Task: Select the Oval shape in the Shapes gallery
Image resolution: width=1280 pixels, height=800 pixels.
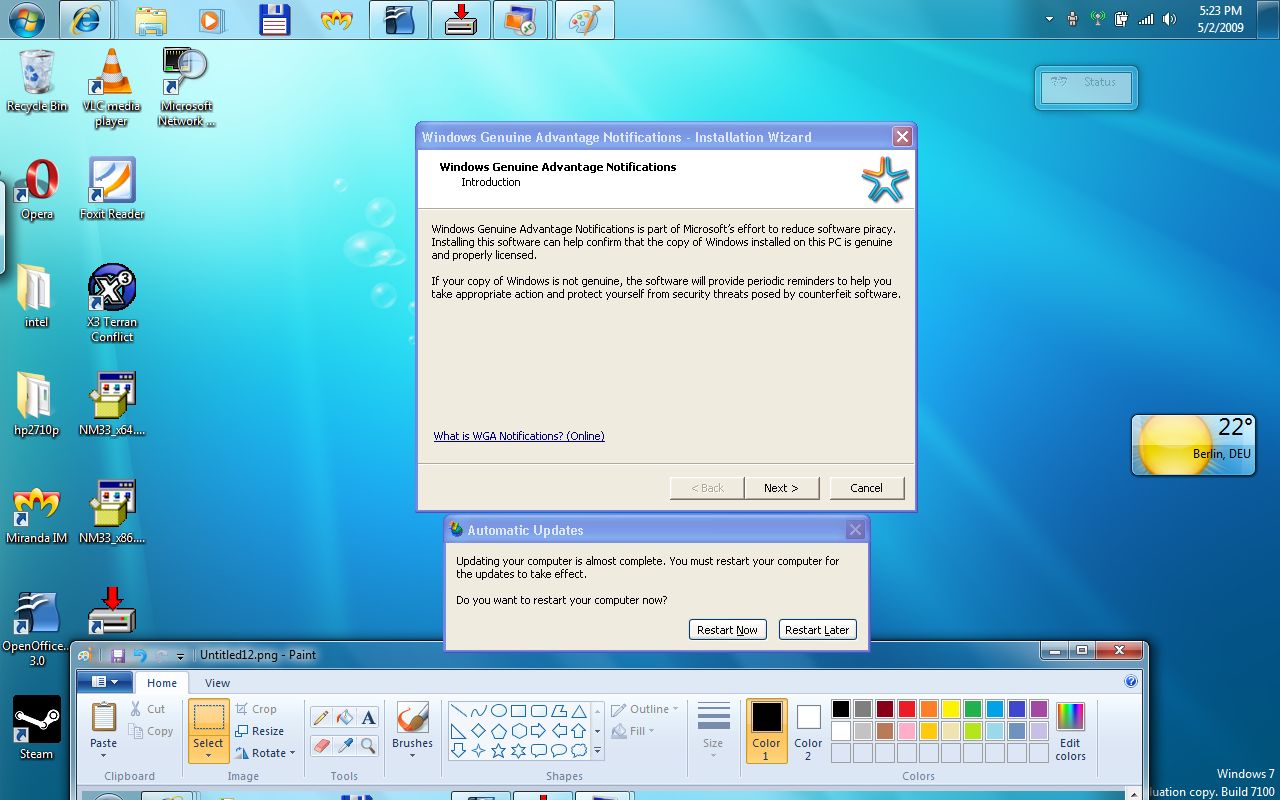Action: 499,711
